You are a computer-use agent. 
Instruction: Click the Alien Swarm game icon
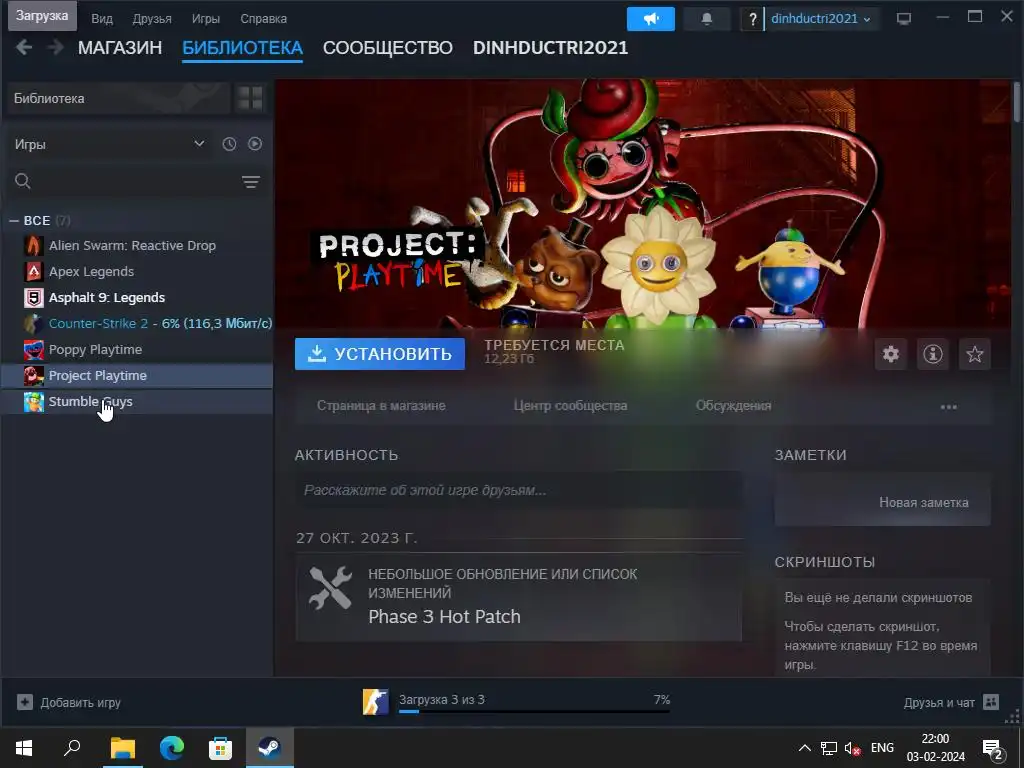[x=33, y=246]
